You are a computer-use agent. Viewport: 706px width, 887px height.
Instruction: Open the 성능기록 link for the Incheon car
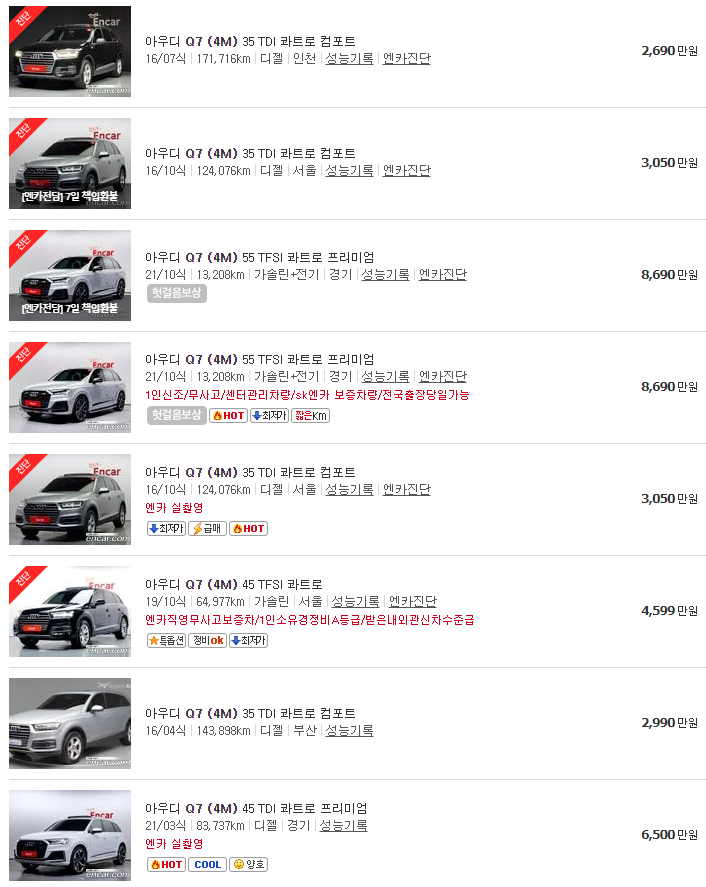[x=348, y=58]
